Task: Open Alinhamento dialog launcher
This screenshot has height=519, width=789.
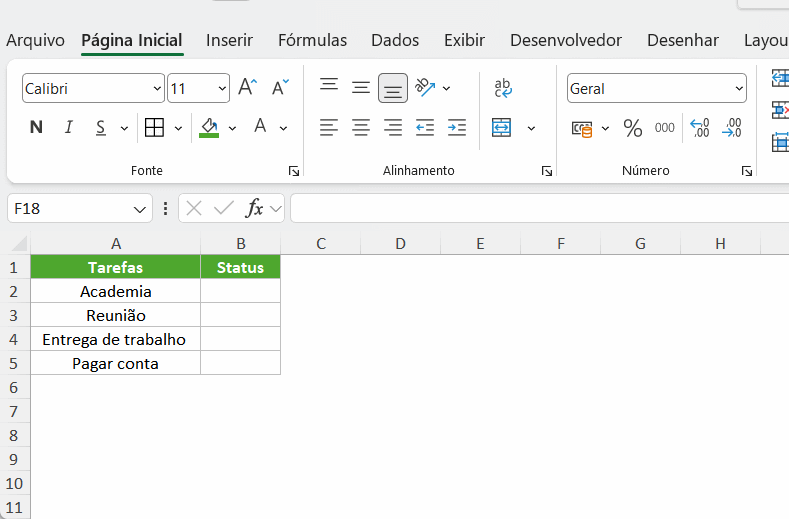Action: point(547,171)
